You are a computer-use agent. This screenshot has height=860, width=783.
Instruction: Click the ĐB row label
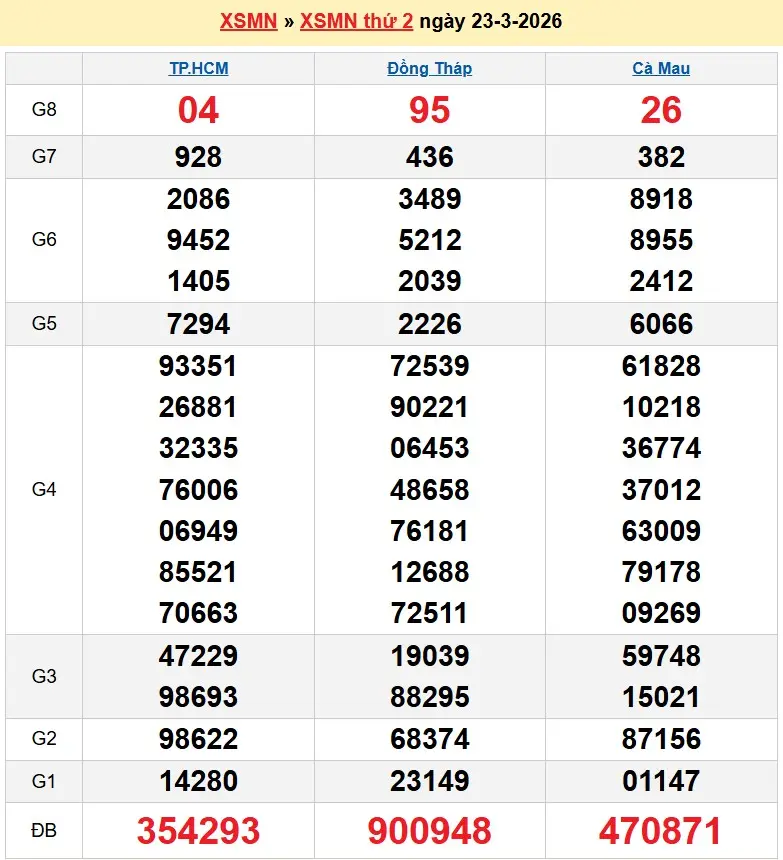coord(44,830)
